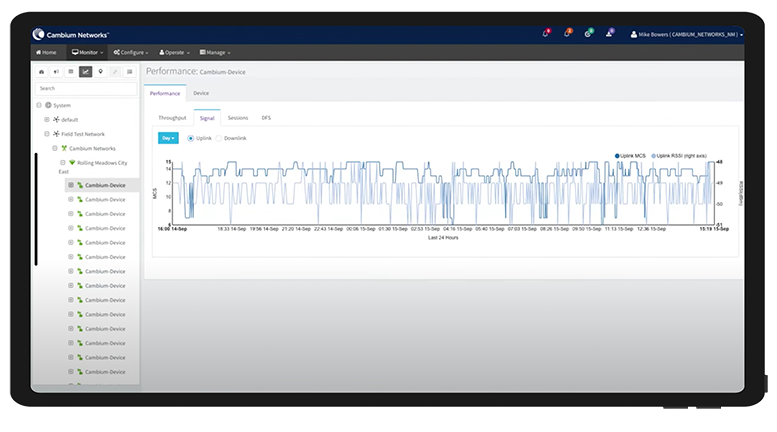Click the home icon in sidebar toolbar
This screenshot has height=432, width=777.
coord(41,72)
